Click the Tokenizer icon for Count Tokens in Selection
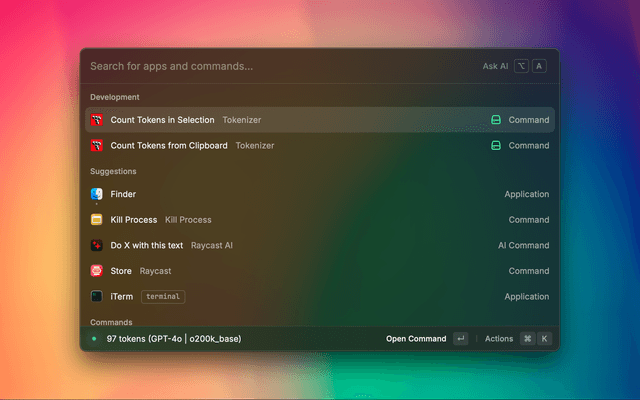Image resolution: width=640 pixels, height=400 pixels. tap(97, 120)
